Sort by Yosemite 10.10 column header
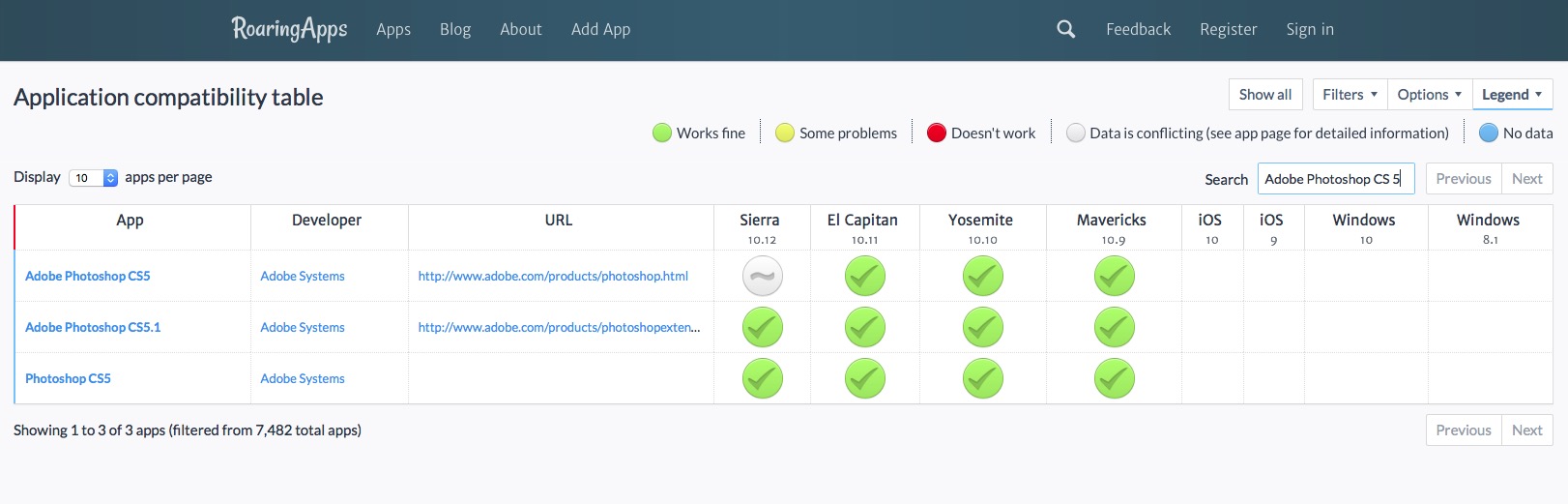The height and width of the screenshot is (504, 1568). coord(982,227)
